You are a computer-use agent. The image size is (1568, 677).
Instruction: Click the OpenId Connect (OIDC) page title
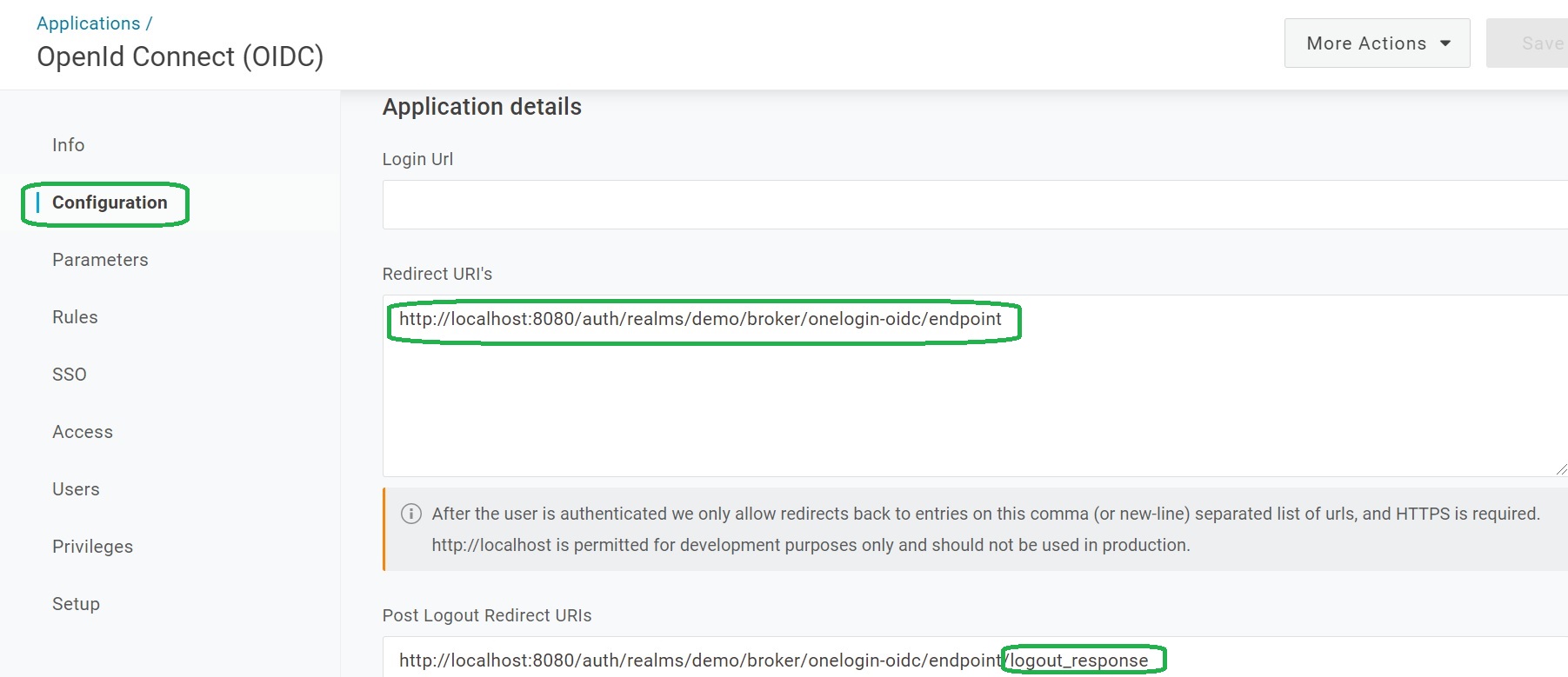click(180, 56)
